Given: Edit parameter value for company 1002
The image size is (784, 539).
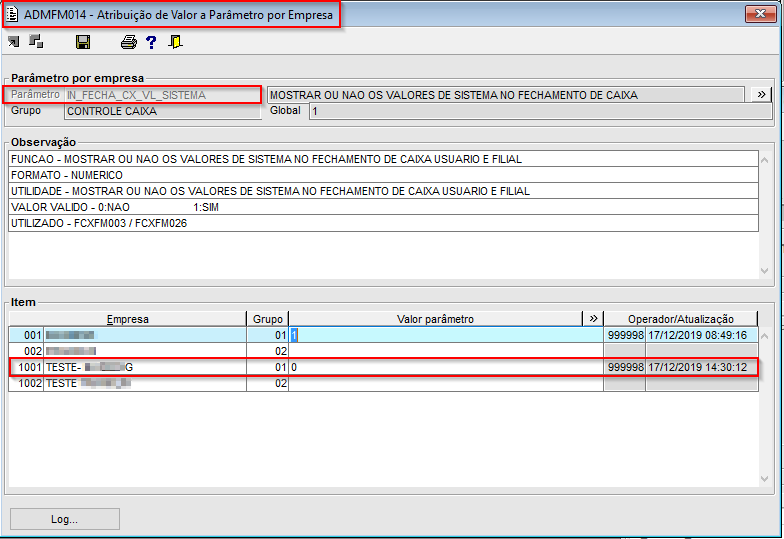Looking at the screenshot, I should tap(446, 383).
